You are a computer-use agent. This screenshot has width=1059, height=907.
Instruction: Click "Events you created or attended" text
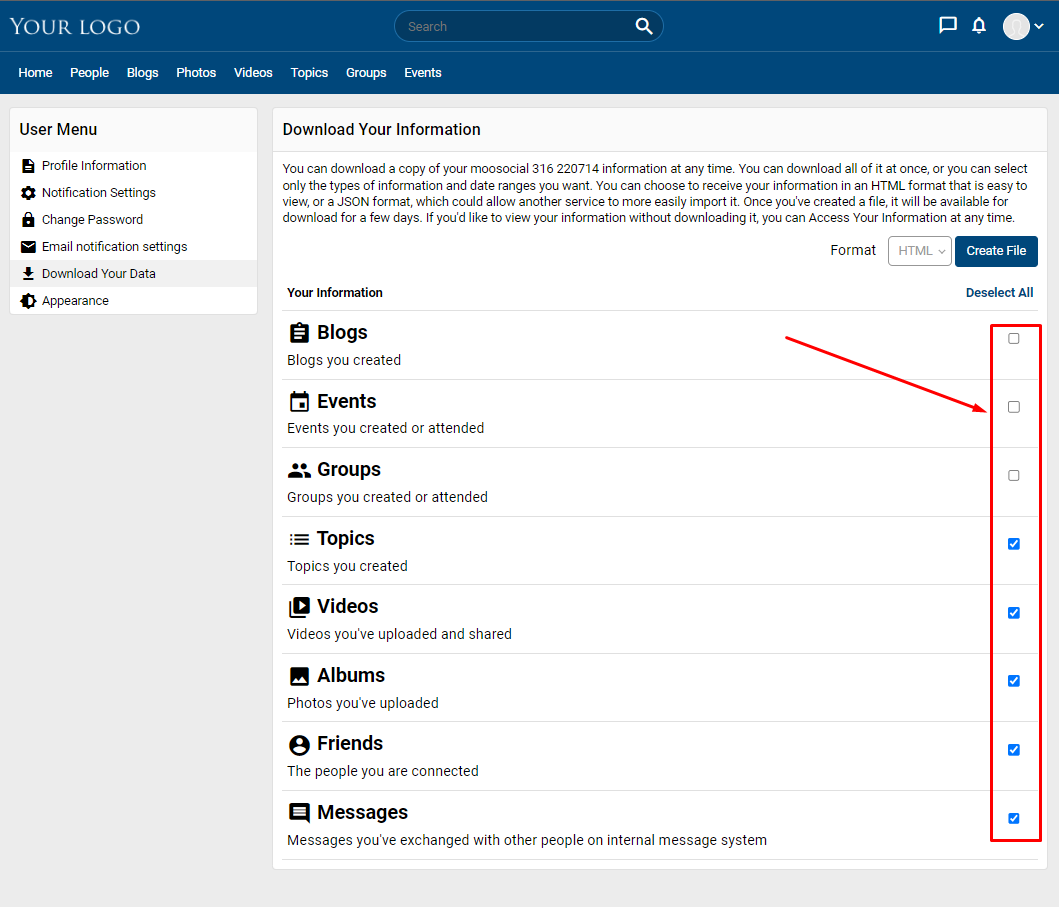(386, 428)
